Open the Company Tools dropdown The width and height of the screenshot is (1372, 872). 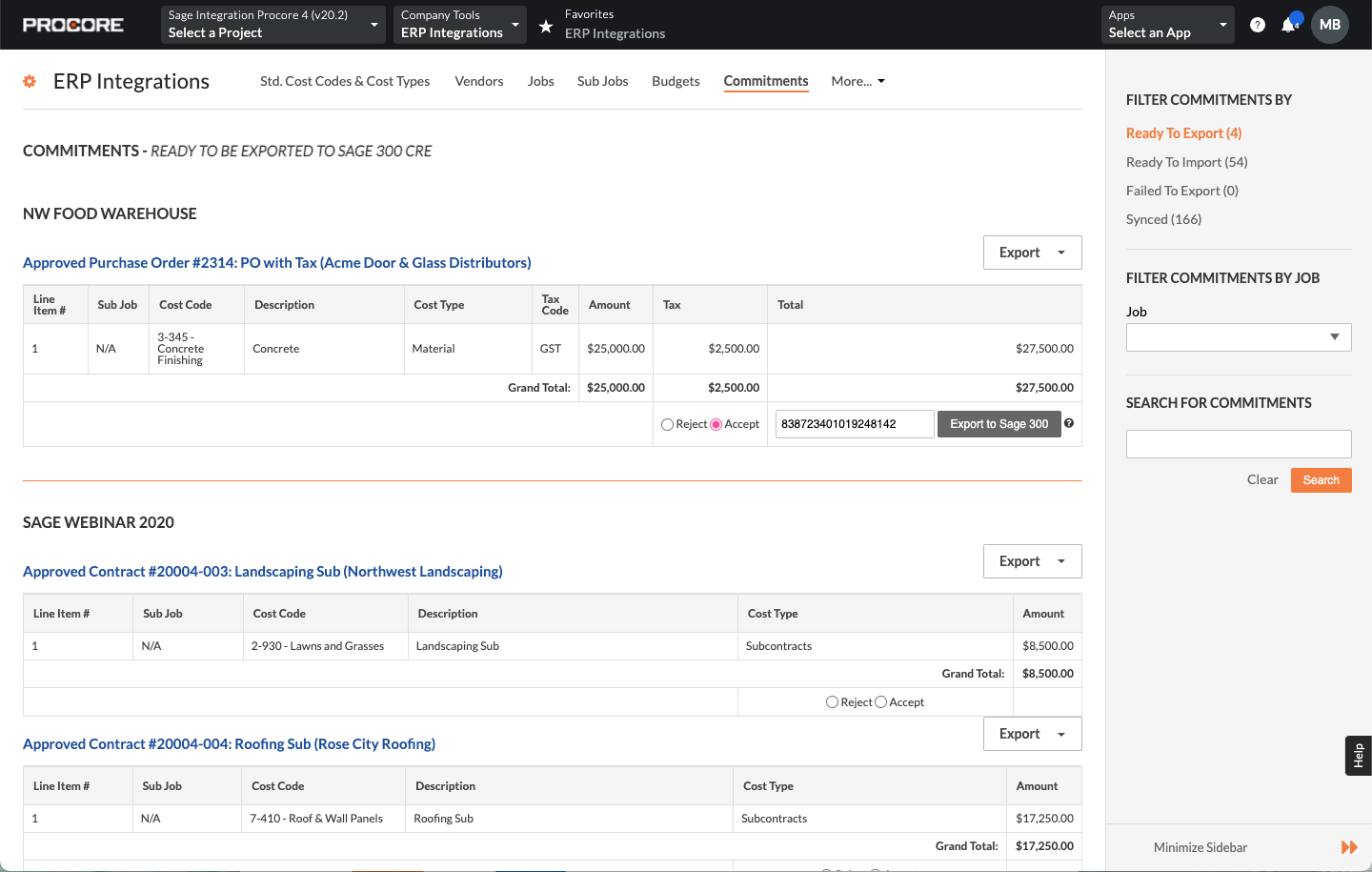coord(460,25)
